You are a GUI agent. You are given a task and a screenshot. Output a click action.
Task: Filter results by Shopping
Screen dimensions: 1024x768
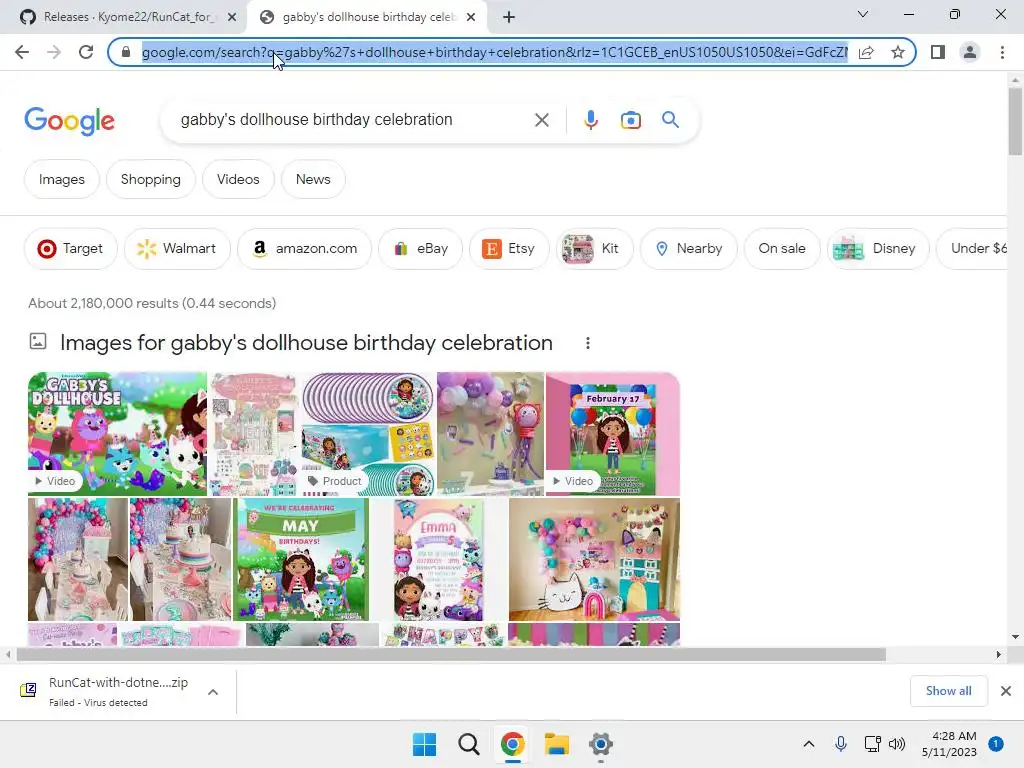[151, 179]
